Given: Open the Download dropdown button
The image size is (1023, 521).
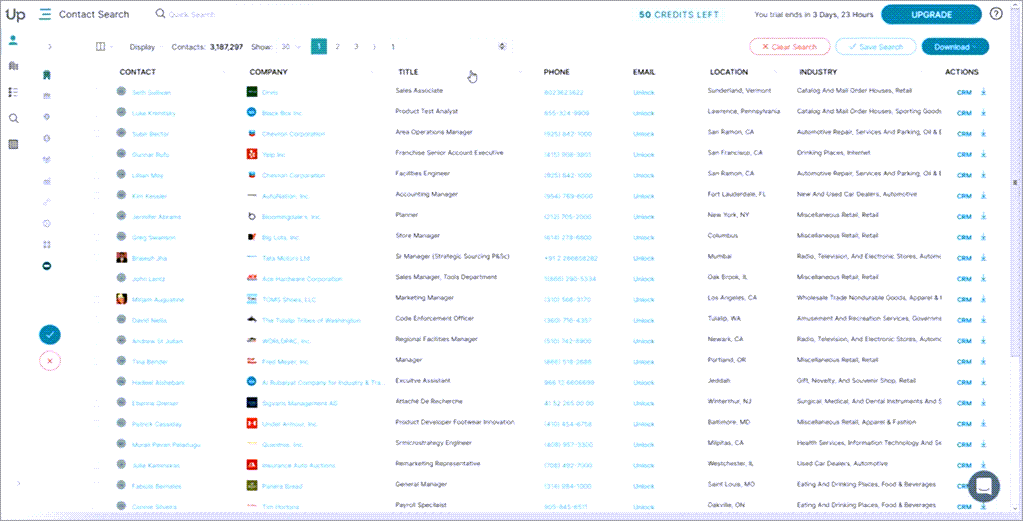Looking at the screenshot, I should (x=954, y=47).
